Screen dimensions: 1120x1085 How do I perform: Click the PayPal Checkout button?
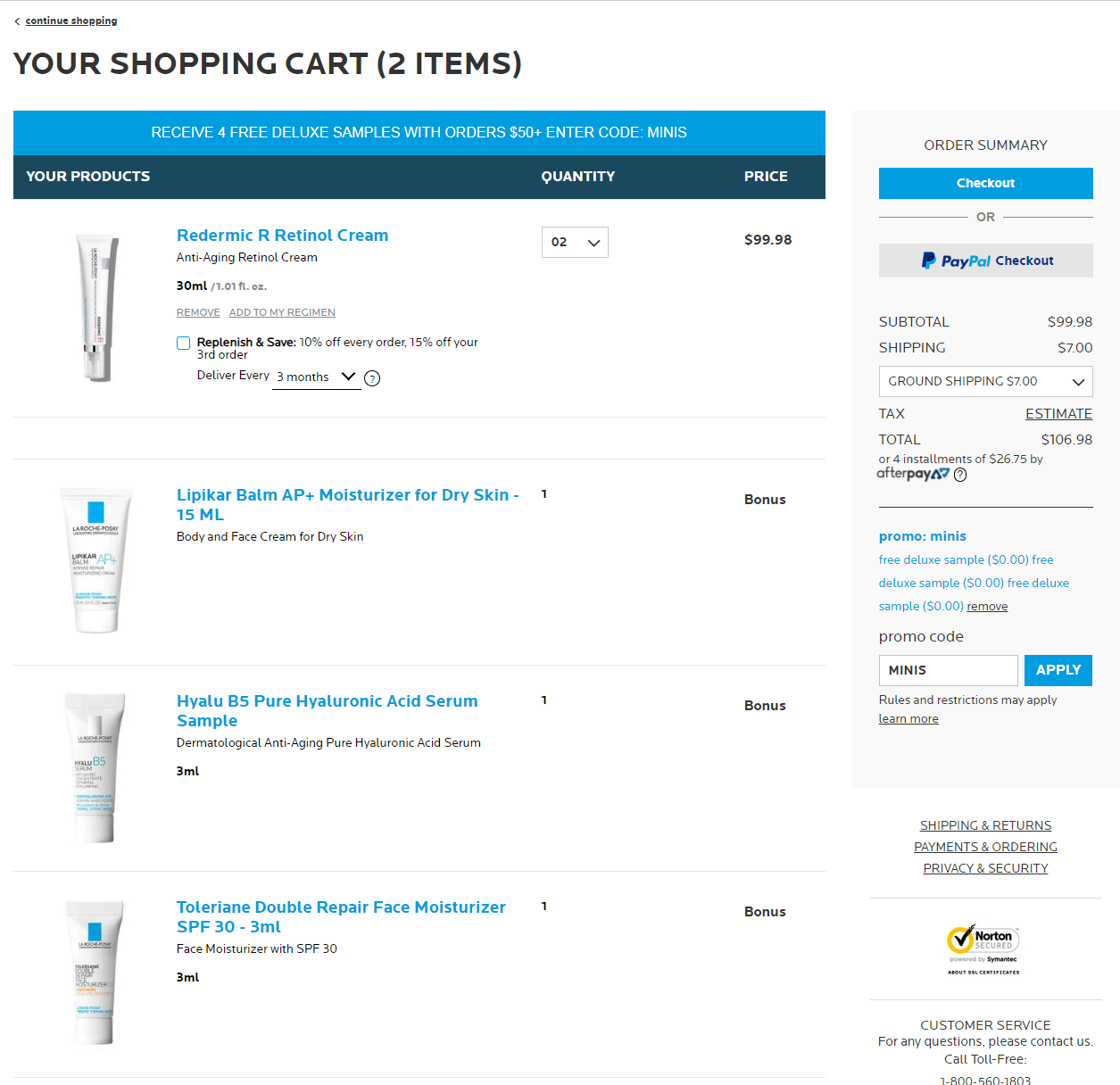point(985,261)
